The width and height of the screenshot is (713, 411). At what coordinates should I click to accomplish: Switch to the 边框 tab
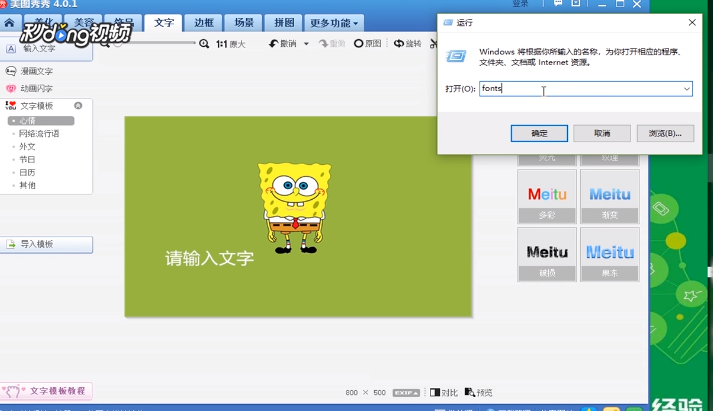tap(204, 23)
